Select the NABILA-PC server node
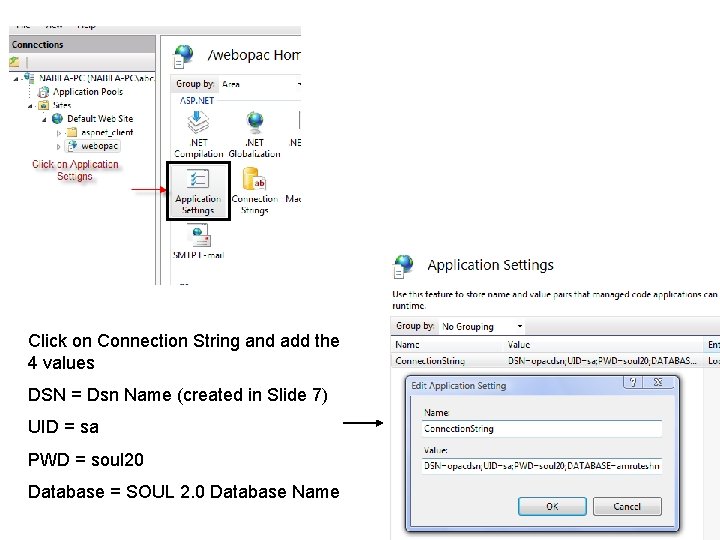This screenshot has height=540, width=720. coord(90,78)
